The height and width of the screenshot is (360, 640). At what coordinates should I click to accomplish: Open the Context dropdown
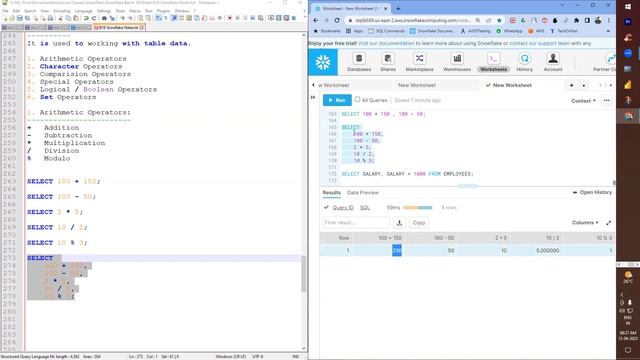pyautogui.click(x=583, y=100)
